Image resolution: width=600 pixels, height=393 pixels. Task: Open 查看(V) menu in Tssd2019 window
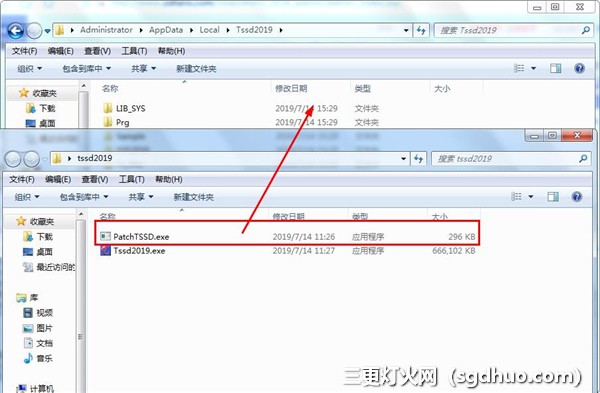(97, 51)
